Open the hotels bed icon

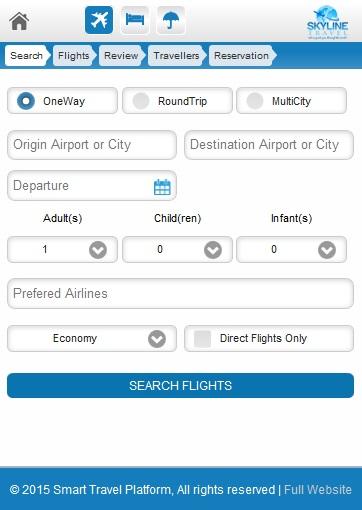pyautogui.click(x=135, y=20)
